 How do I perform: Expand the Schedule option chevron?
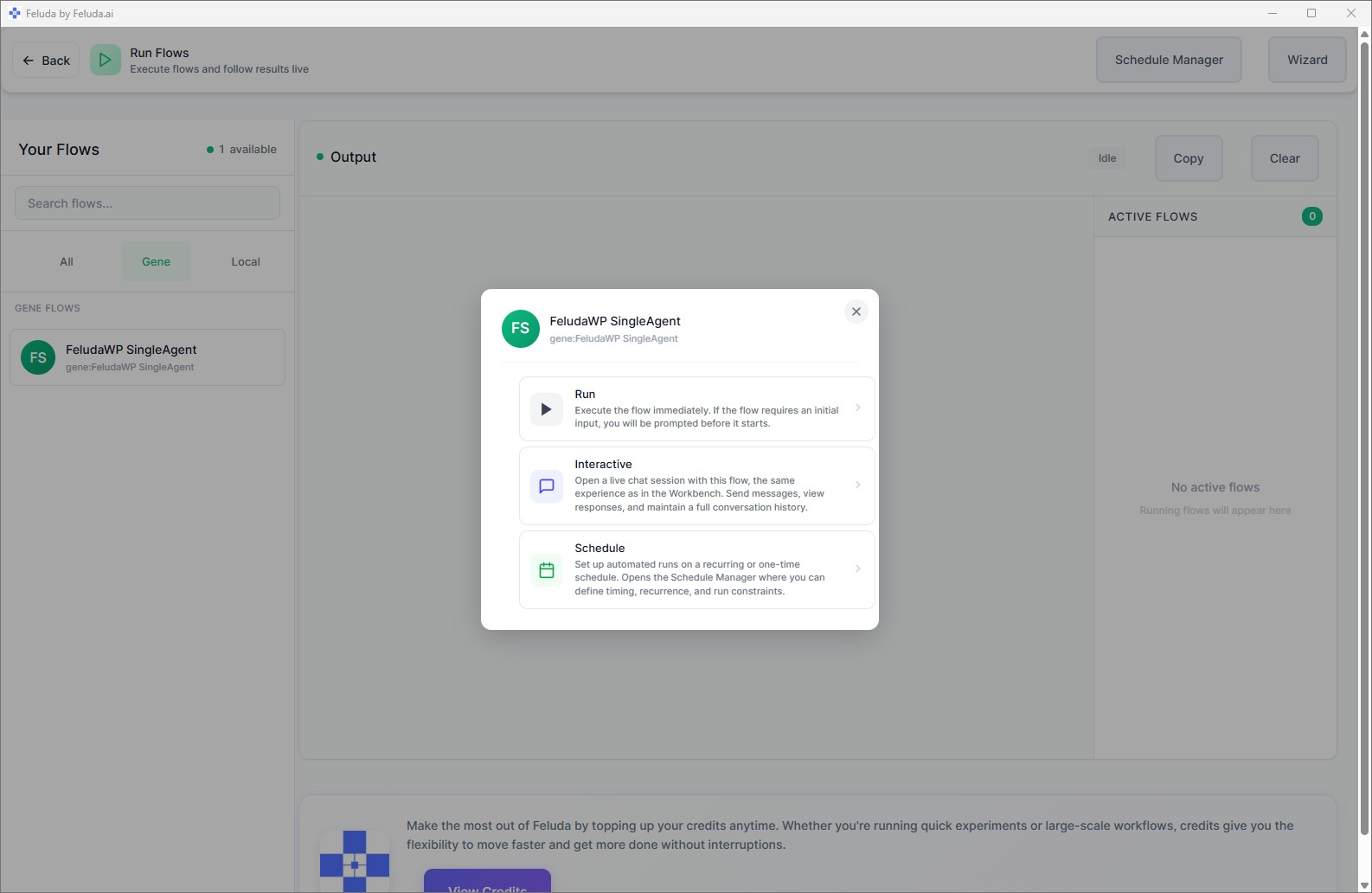click(857, 569)
